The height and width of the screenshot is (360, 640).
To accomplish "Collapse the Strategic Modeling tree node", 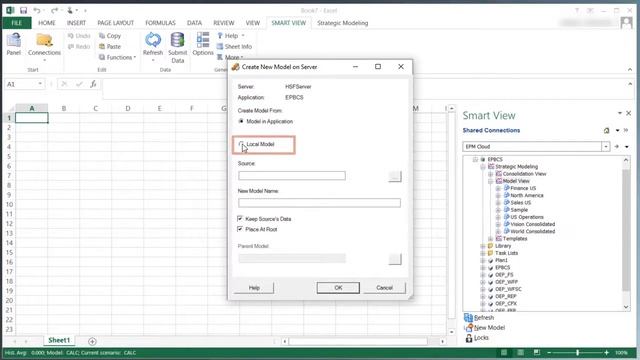I will [483, 167].
